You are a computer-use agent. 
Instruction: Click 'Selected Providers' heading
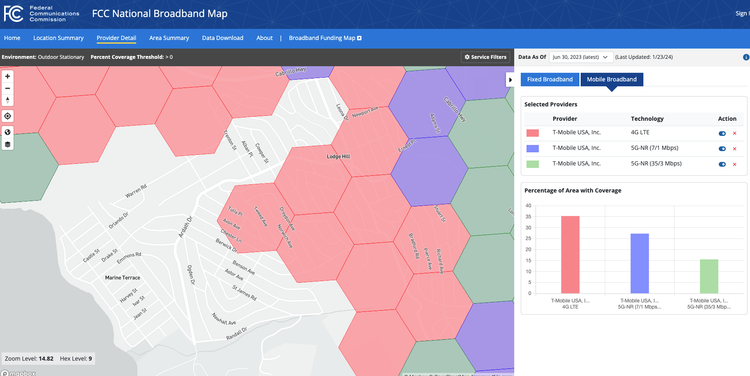(551, 104)
